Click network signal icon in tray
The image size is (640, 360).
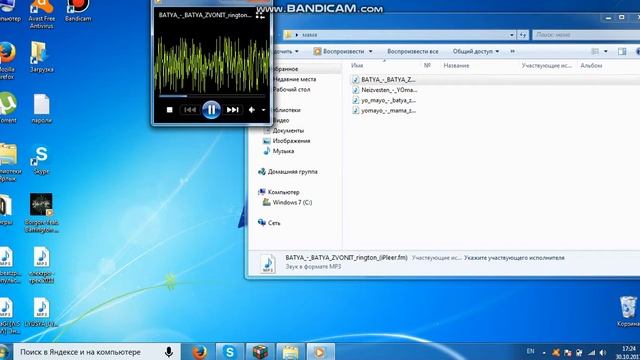coord(591,352)
